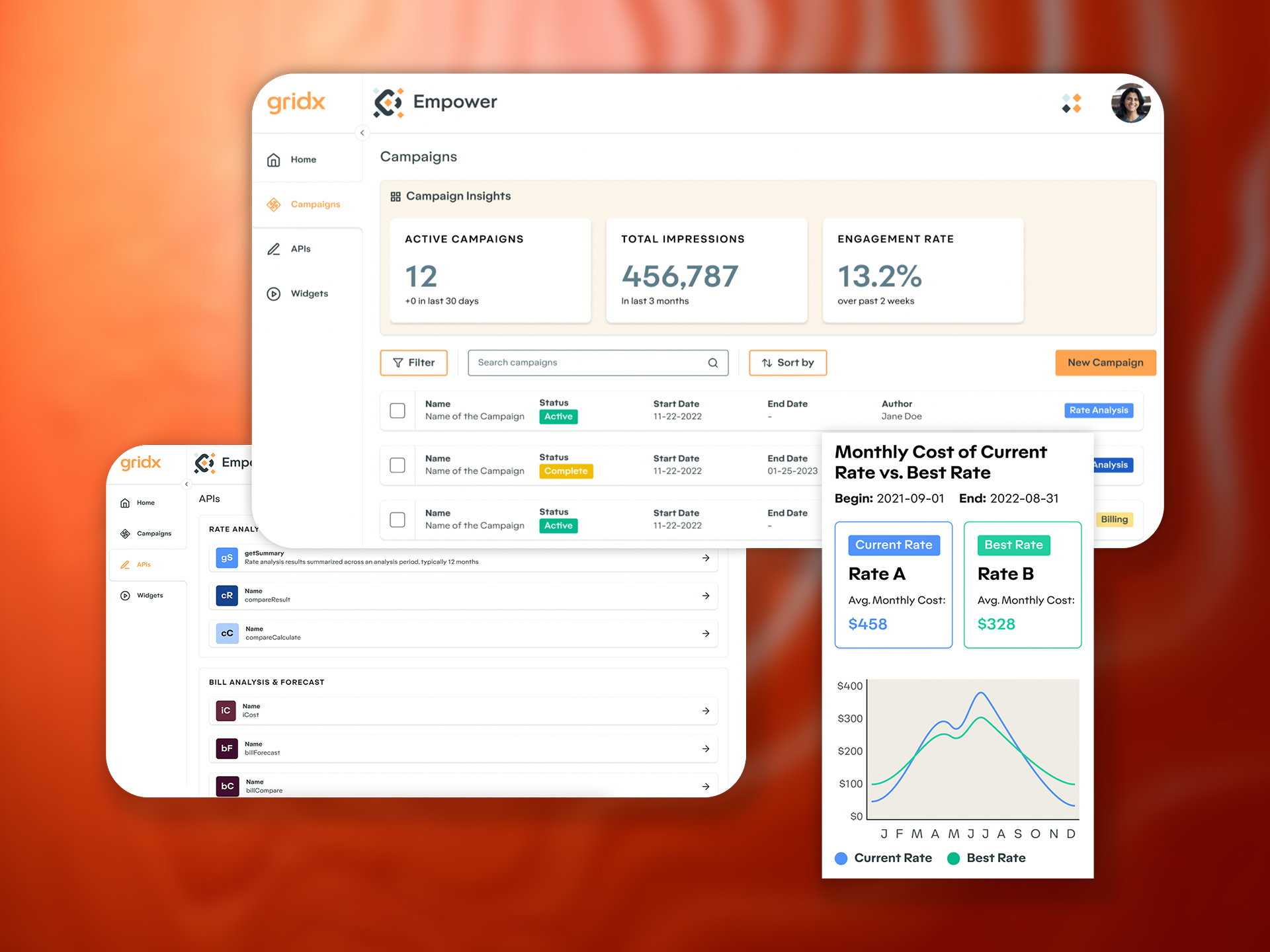Open the four-diamond apps icon near avatar
Screen dimensions: 1270x952
[x=1072, y=104]
